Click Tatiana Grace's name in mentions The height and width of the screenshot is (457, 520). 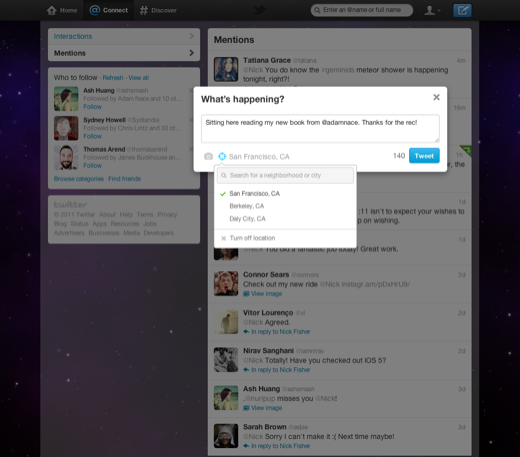tap(267, 60)
